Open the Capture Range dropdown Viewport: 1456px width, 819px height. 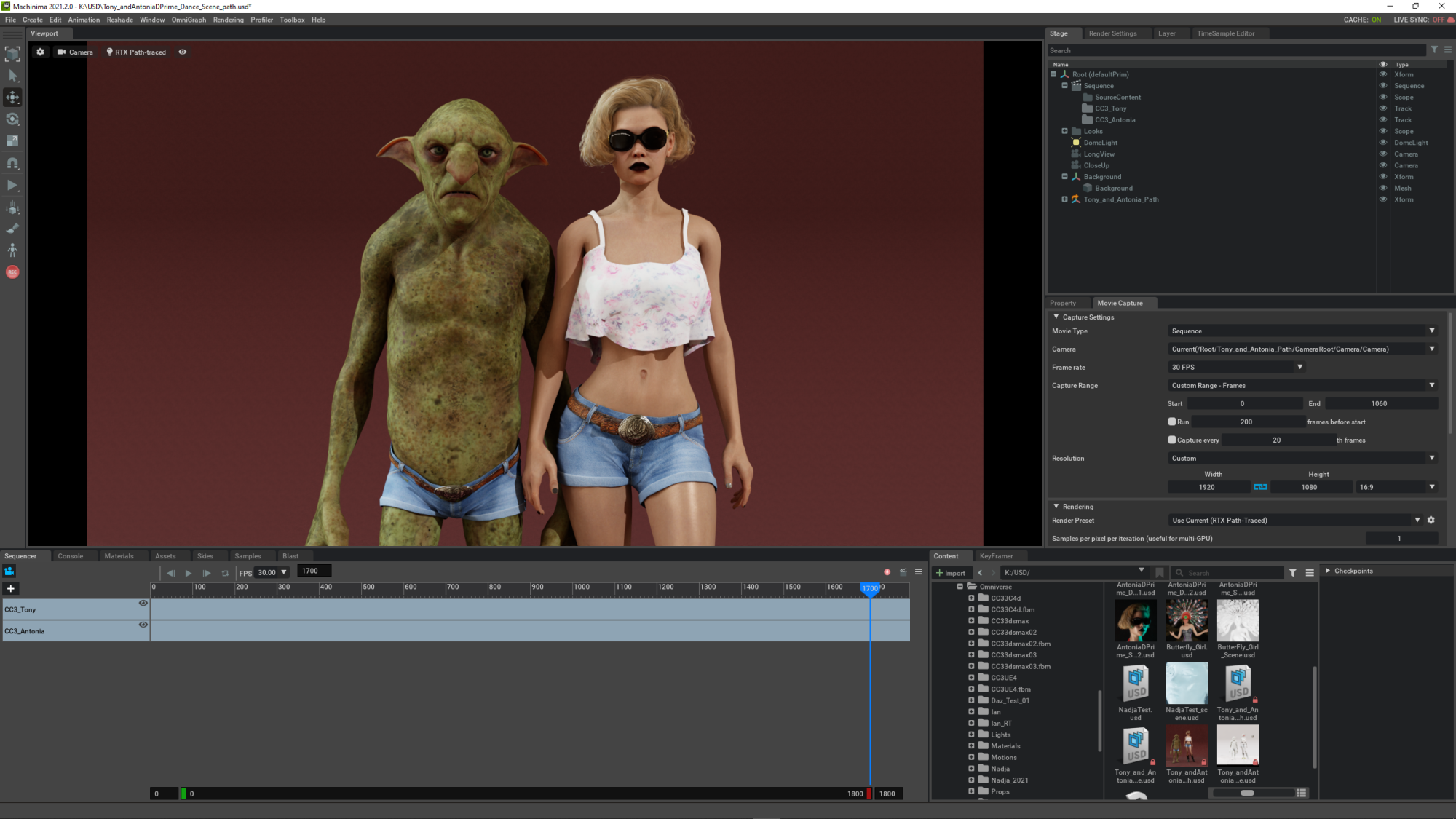(1302, 385)
